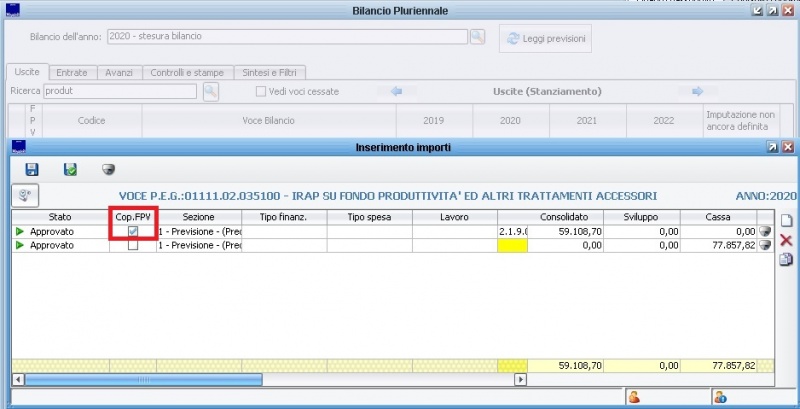Click magnifier icon next to Ricerca field

click(x=211, y=92)
